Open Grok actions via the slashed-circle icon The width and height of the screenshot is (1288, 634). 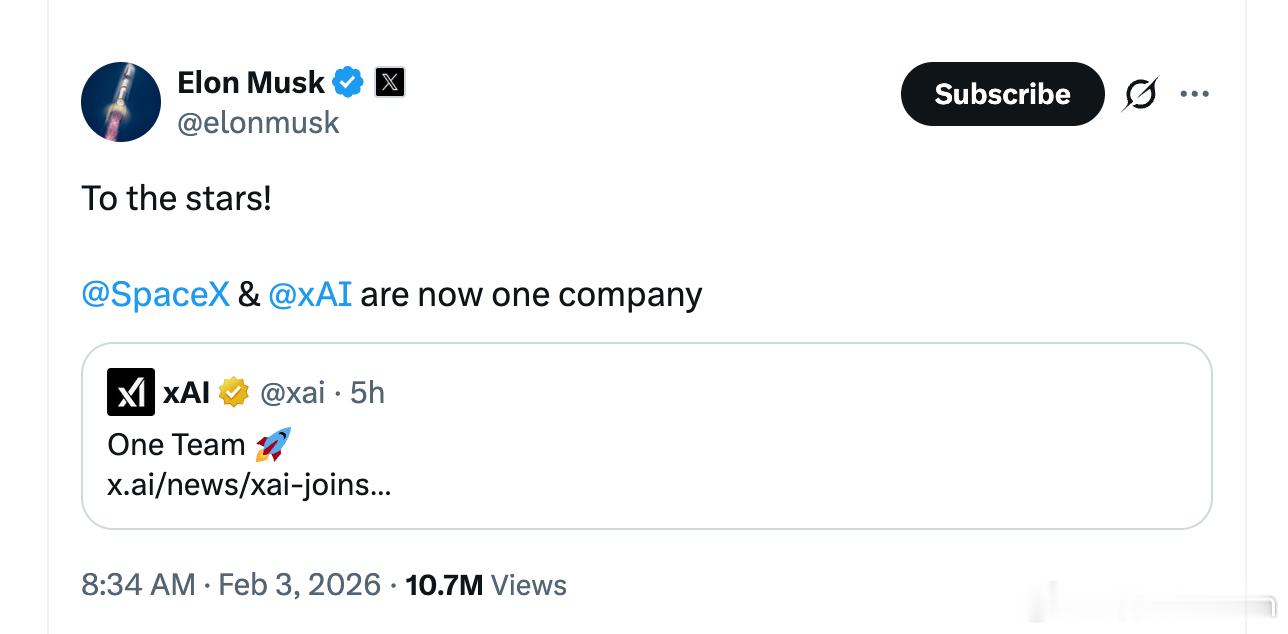(1140, 94)
